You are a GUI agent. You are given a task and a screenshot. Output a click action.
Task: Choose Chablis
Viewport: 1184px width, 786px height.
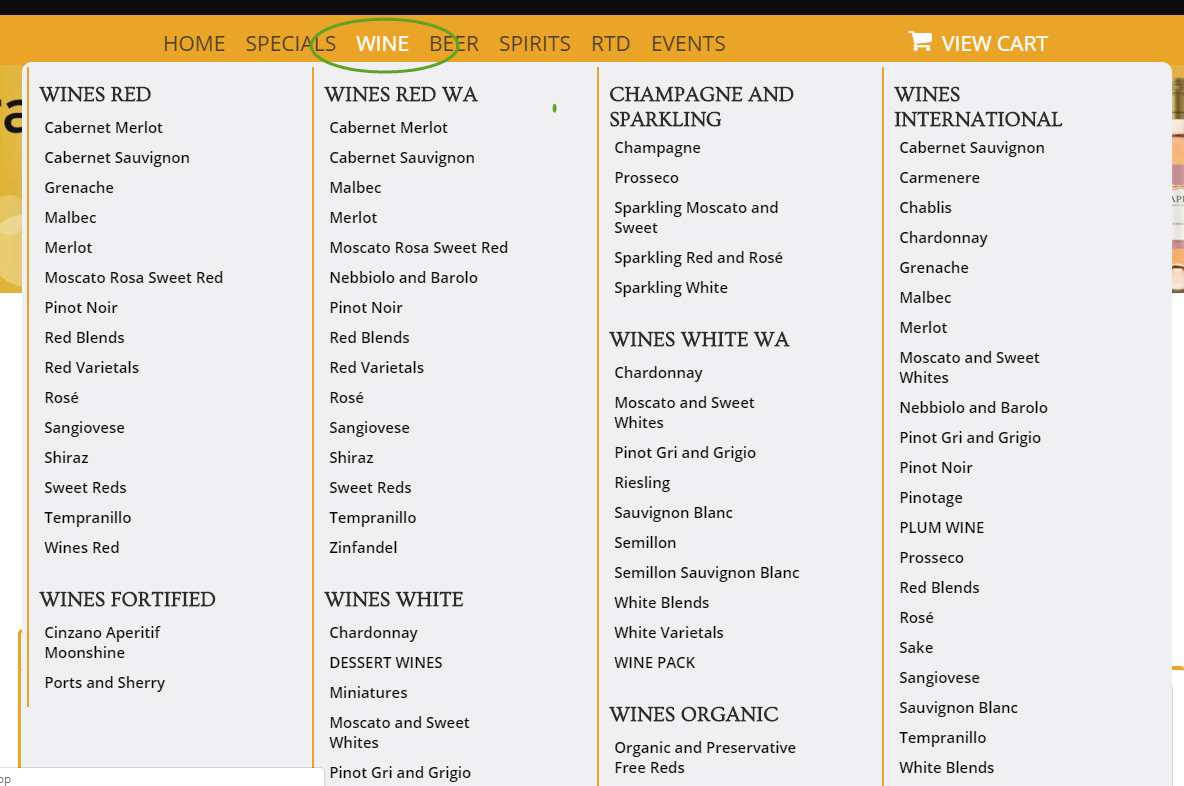[x=925, y=208]
